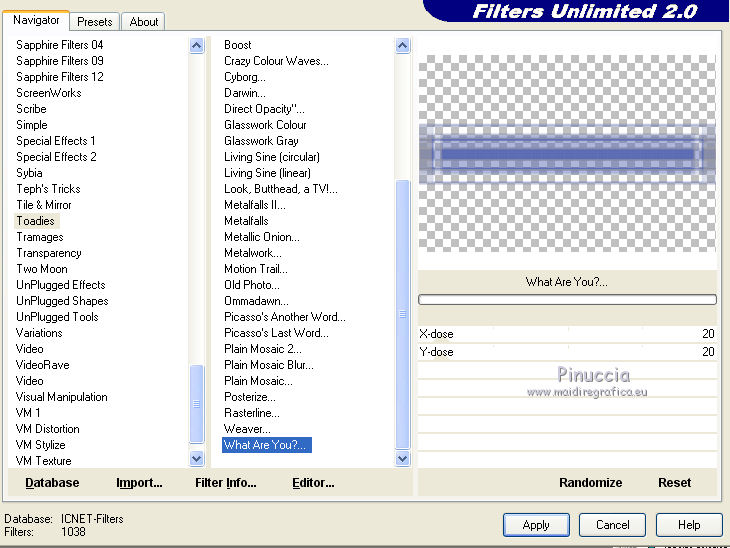
Task: Reset the filter settings
Action: tap(674, 483)
